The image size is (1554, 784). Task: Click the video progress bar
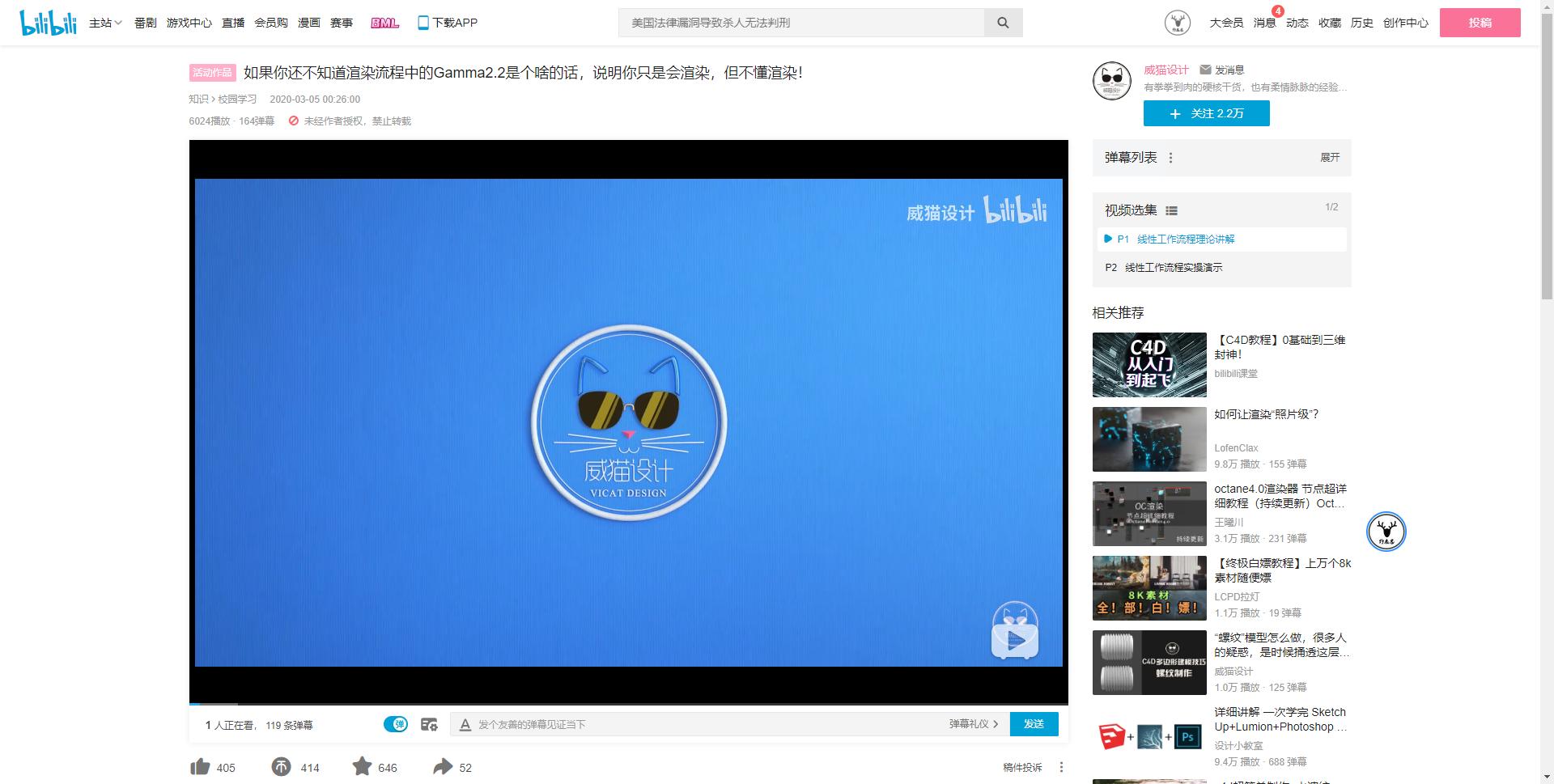pyautogui.click(x=628, y=704)
